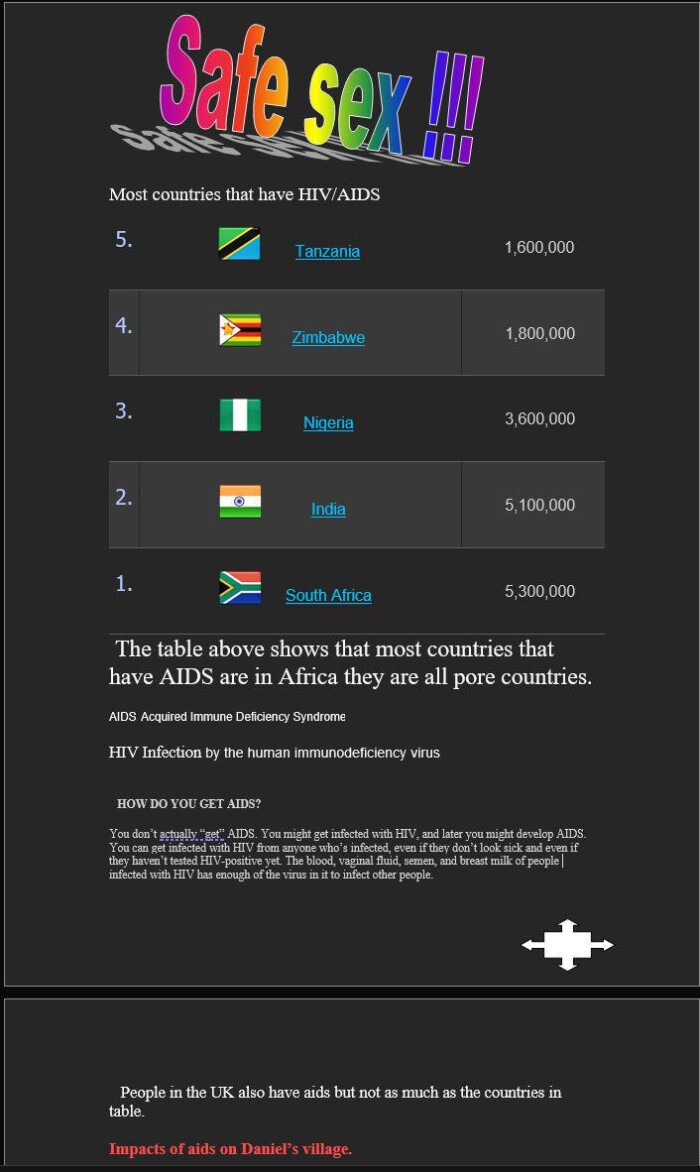The image size is (700, 1172).
Task: Click the 'HOW DO YOU GET AIDS?' heading
Action: pyautogui.click(x=189, y=803)
